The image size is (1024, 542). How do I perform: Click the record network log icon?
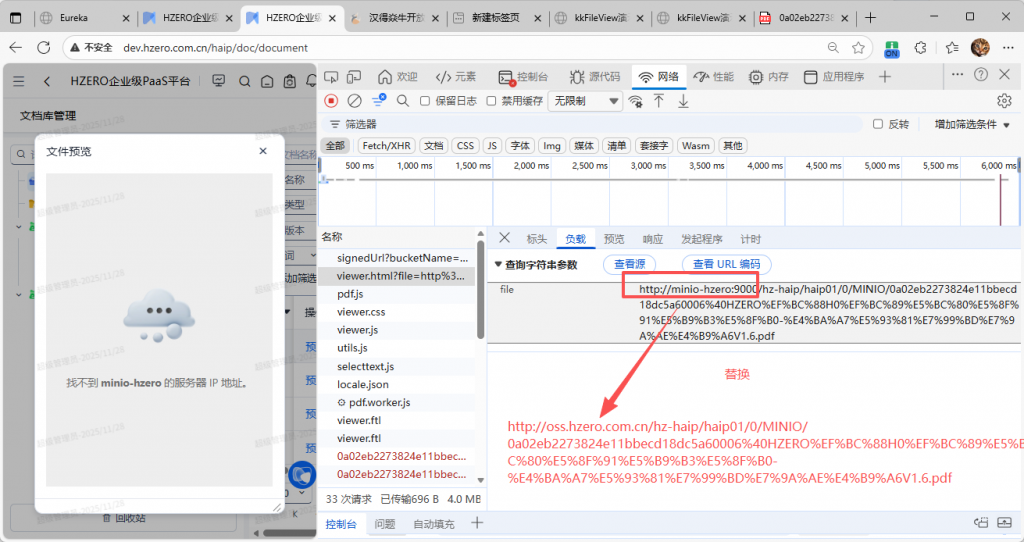pos(331,101)
